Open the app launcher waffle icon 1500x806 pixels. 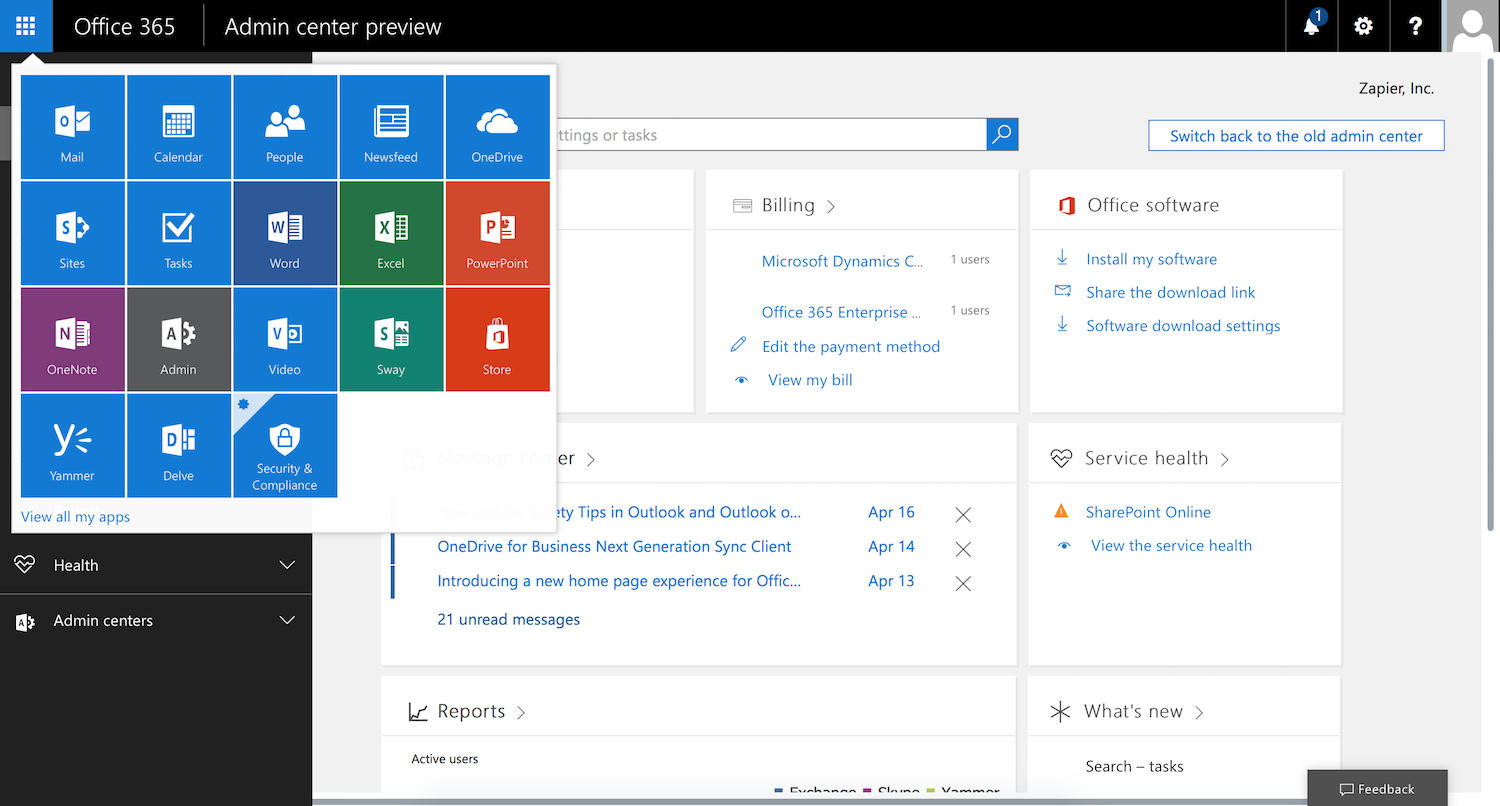26,26
